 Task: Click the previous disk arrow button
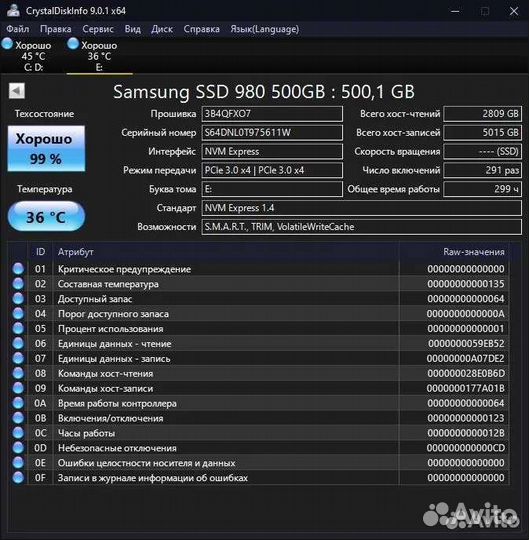tap(17, 91)
